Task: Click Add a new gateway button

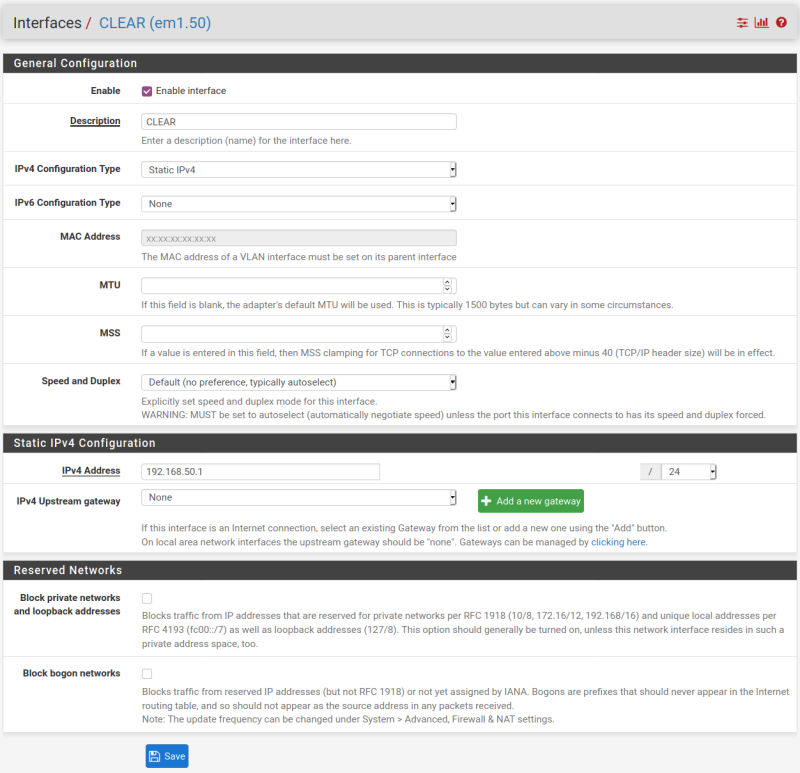Action: click(531, 501)
